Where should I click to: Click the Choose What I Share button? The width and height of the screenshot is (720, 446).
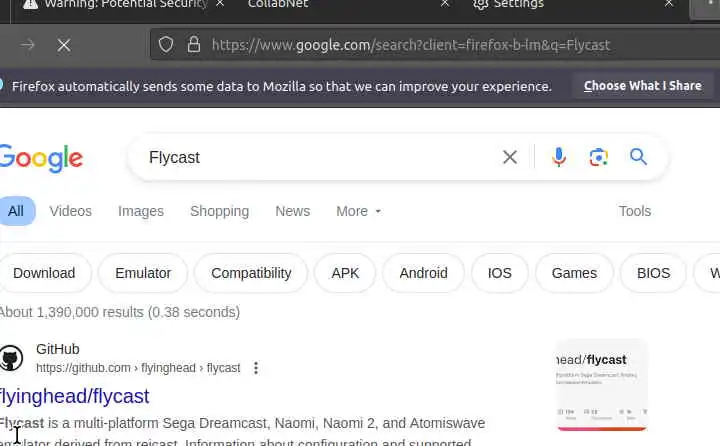point(642,86)
